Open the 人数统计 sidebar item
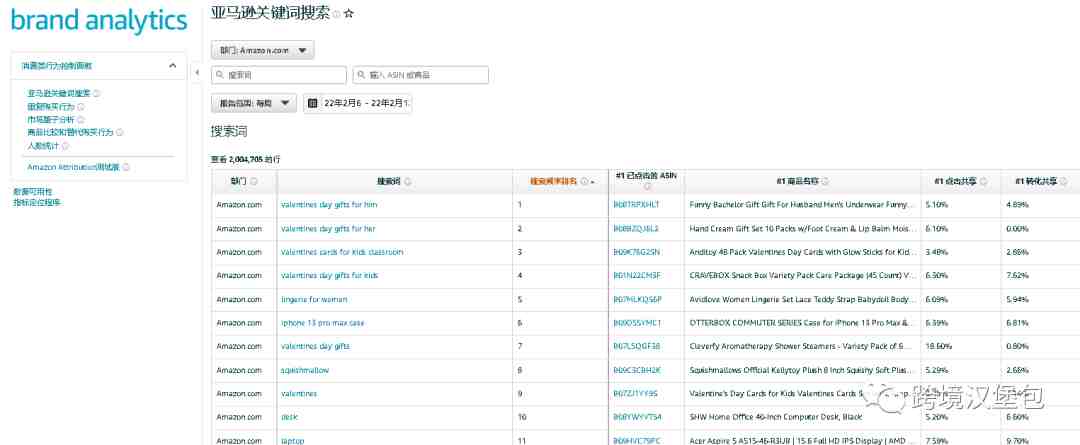 point(43,146)
